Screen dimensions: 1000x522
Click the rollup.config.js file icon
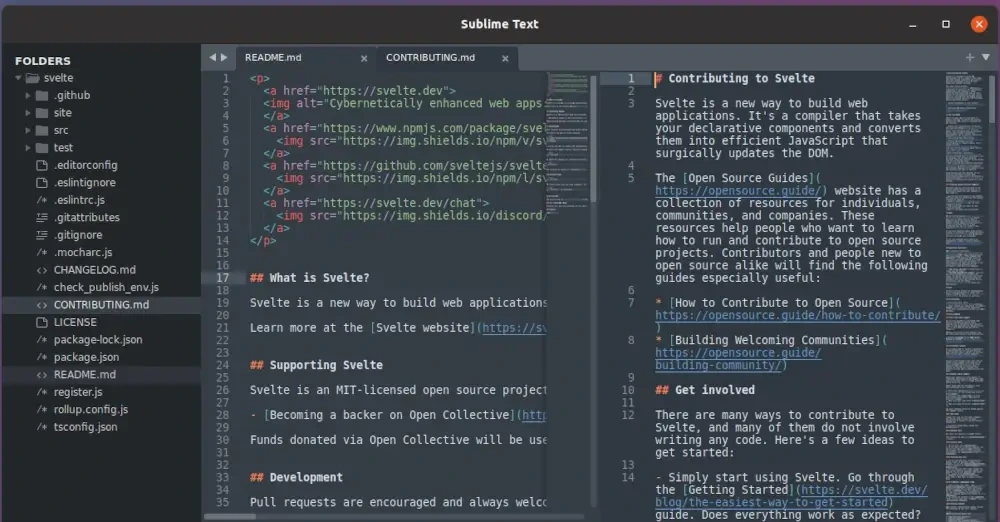pos(42,410)
